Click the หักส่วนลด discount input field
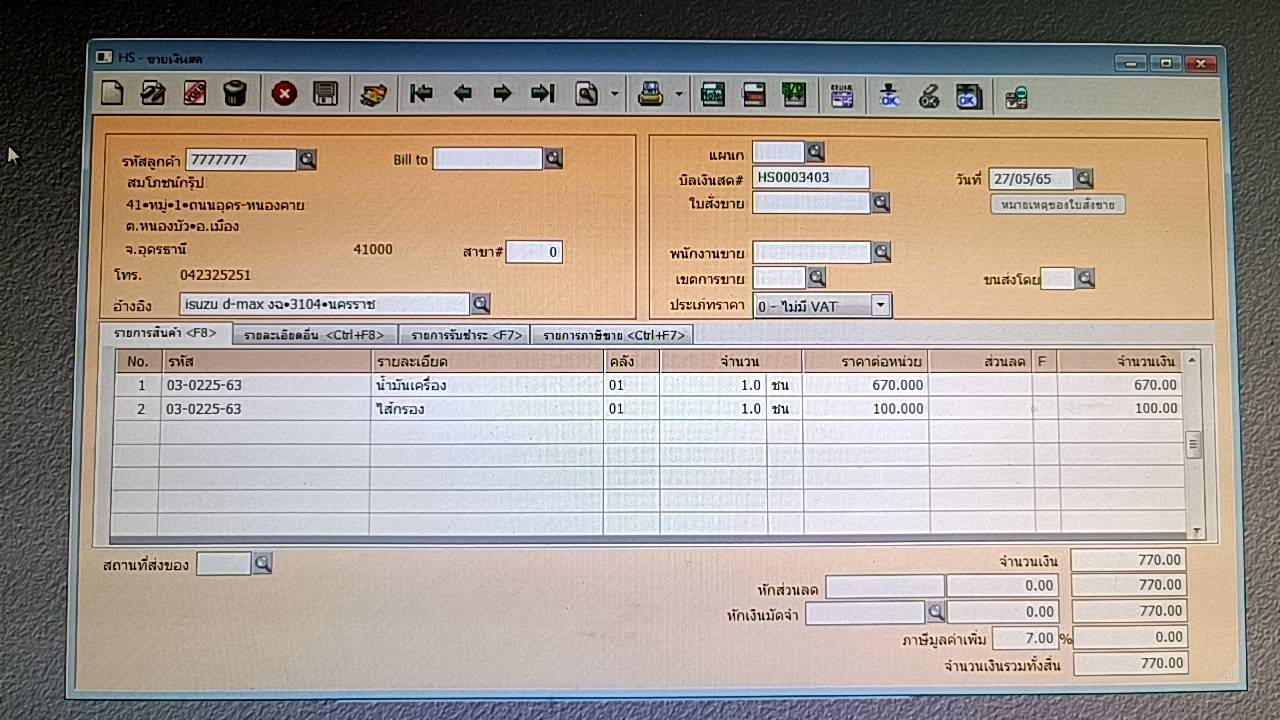Screen dimensions: 1280x720 click(885, 585)
